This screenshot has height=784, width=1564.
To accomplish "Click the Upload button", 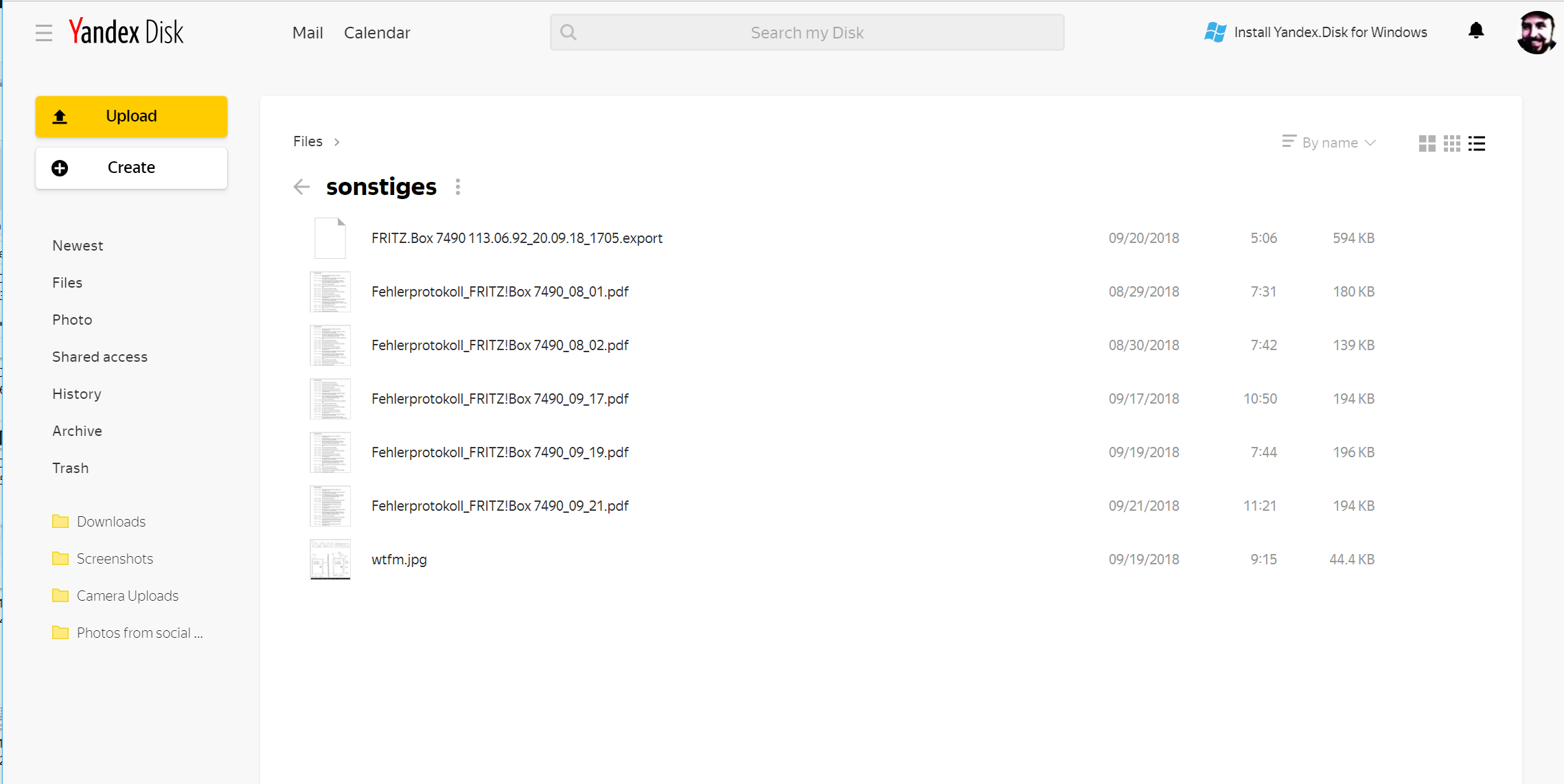I will pyautogui.click(x=131, y=116).
